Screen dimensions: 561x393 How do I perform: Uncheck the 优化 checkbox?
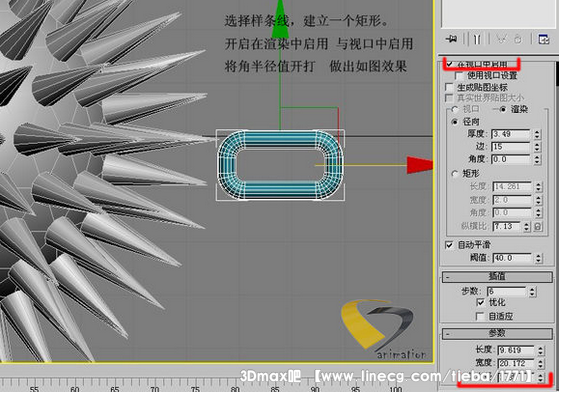(480, 303)
